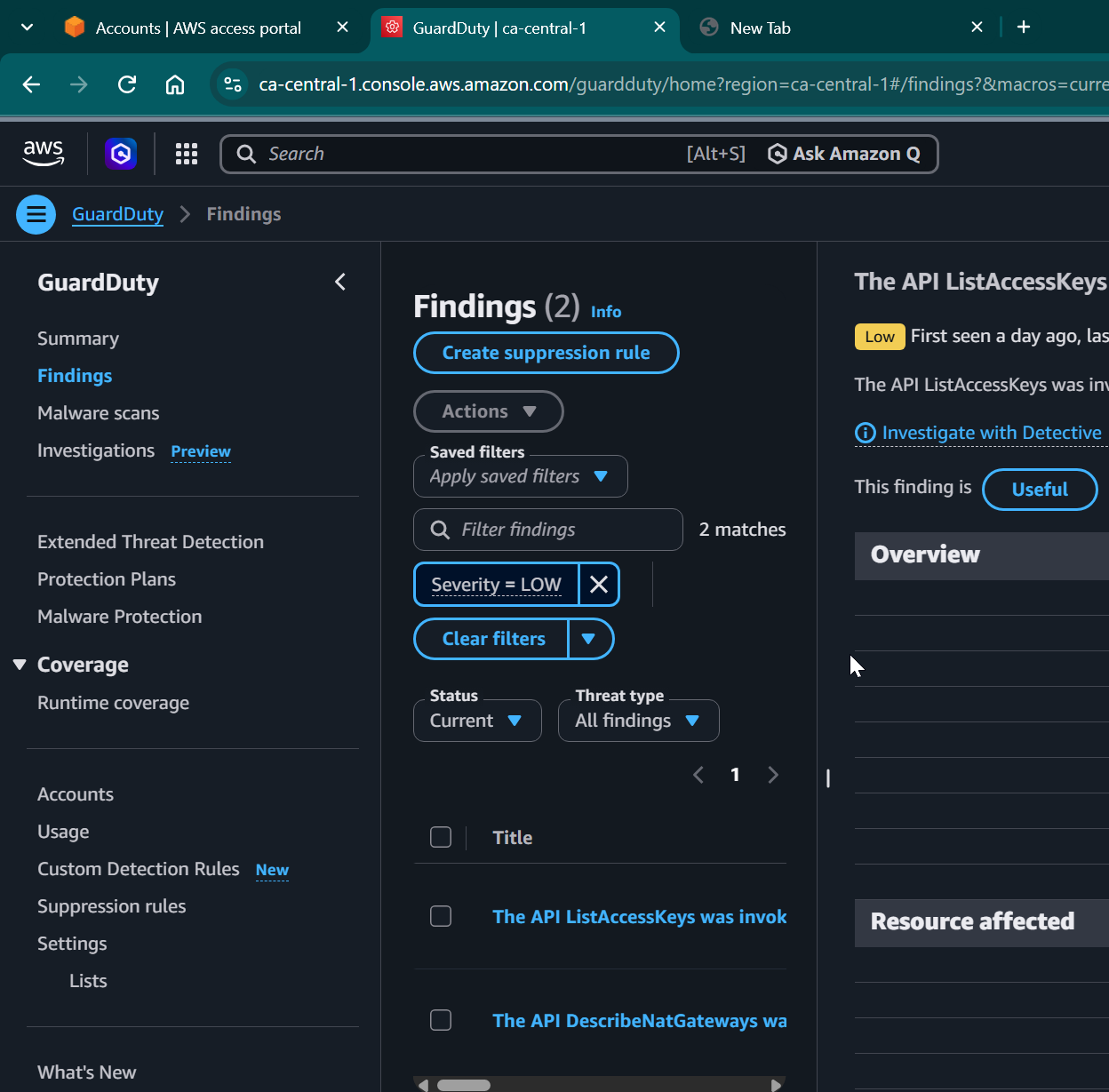1109x1092 pixels.
Task: Open the Status Current dropdown
Action: tap(478, 721)
